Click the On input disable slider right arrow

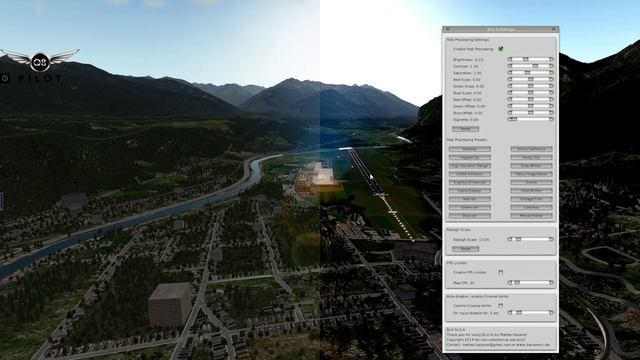[551, 313]
